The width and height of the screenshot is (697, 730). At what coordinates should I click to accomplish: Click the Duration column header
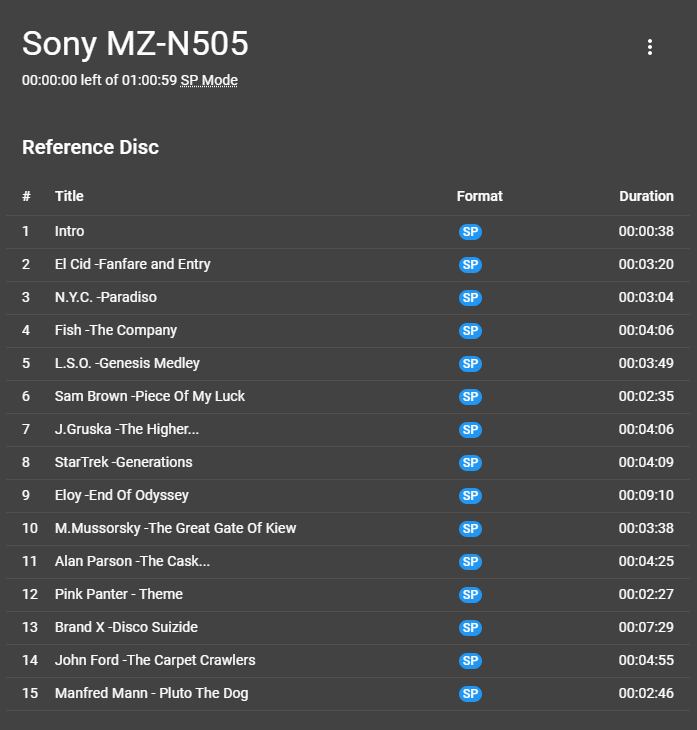646,196
